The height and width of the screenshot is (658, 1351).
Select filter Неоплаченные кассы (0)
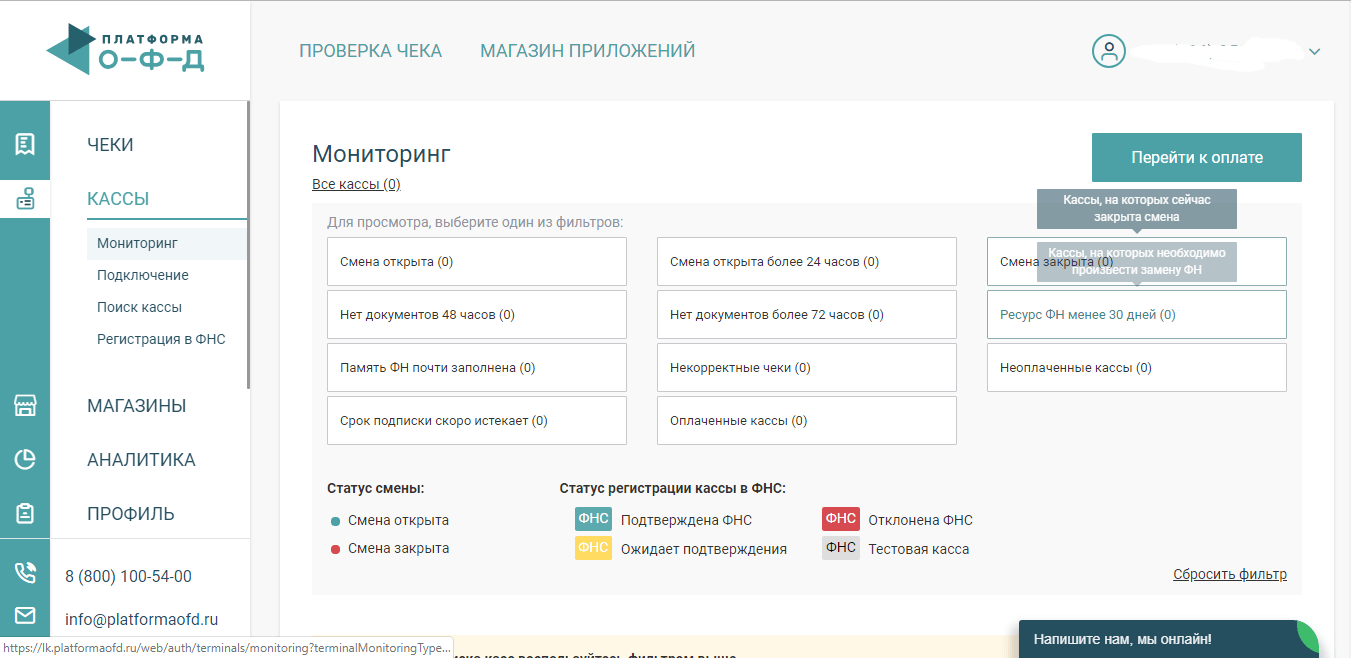[1136, 368]
